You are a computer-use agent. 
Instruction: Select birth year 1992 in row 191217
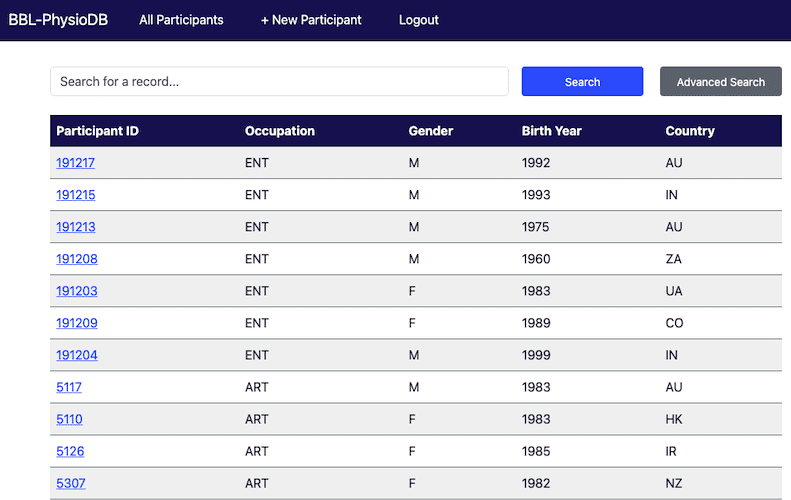coord(536,162)
